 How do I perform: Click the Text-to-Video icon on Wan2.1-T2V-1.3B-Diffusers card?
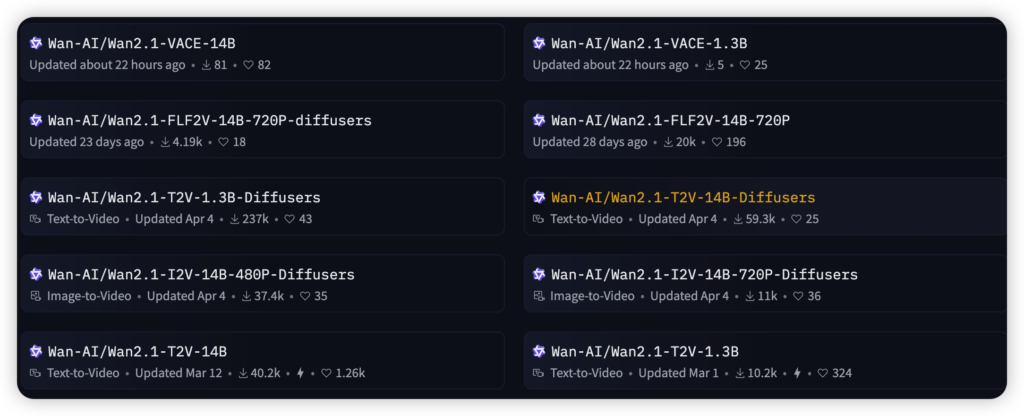click(x=36, y=219)
